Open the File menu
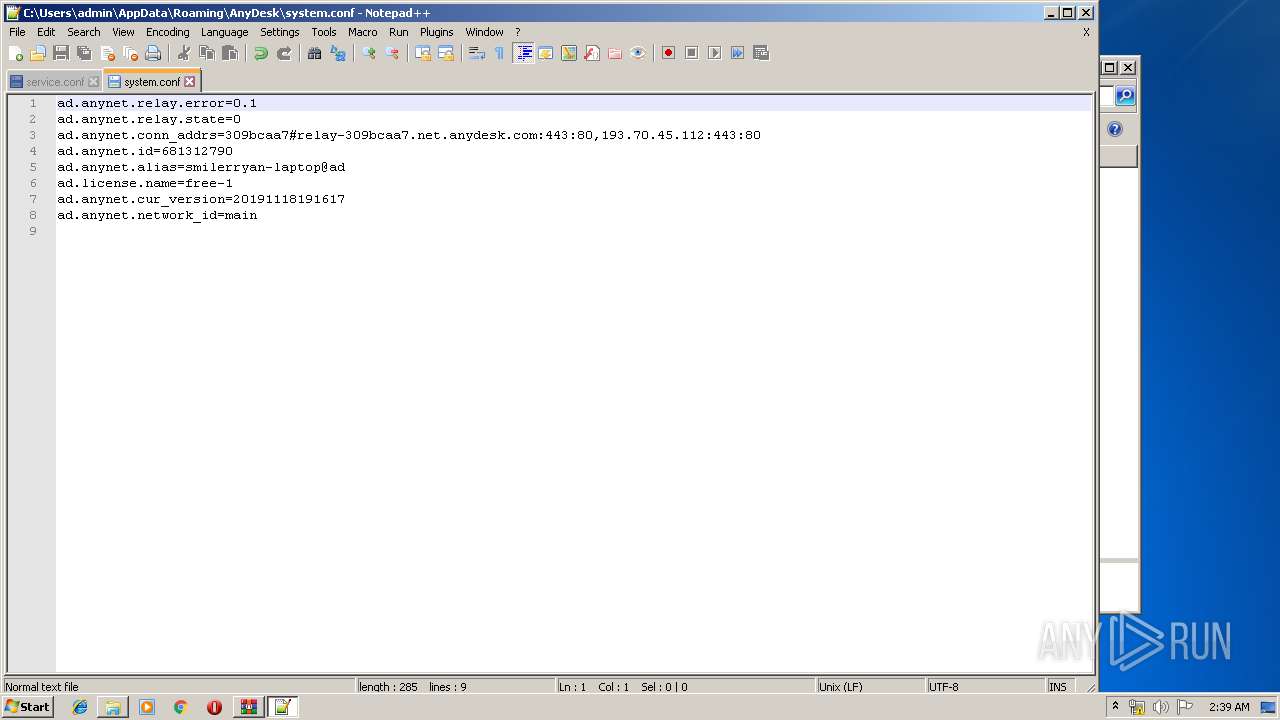Screen dimensions: 1280x720 (x=17, y=32)
